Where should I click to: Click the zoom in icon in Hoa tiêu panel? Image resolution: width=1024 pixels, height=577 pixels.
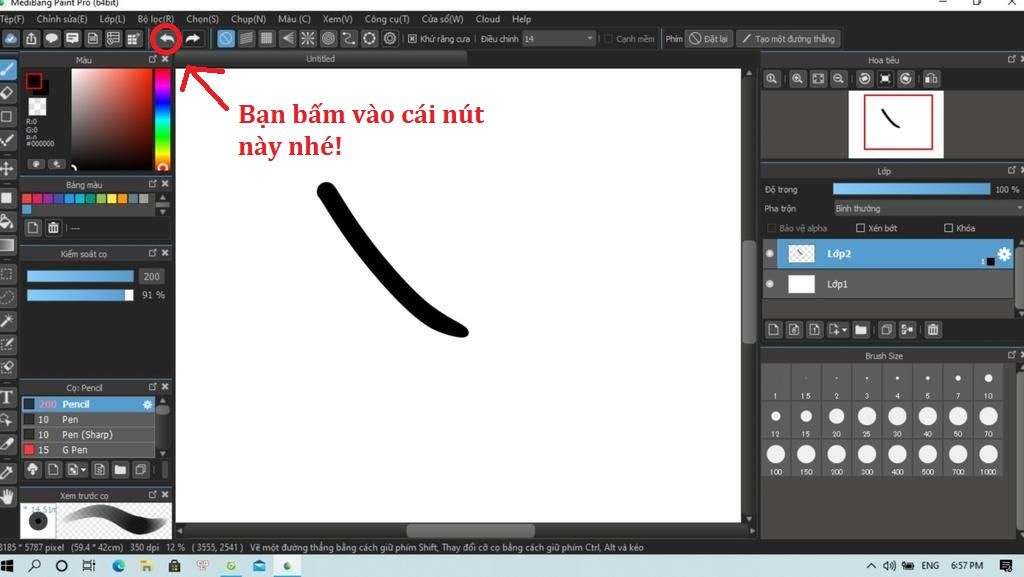(x=797, y=79)
